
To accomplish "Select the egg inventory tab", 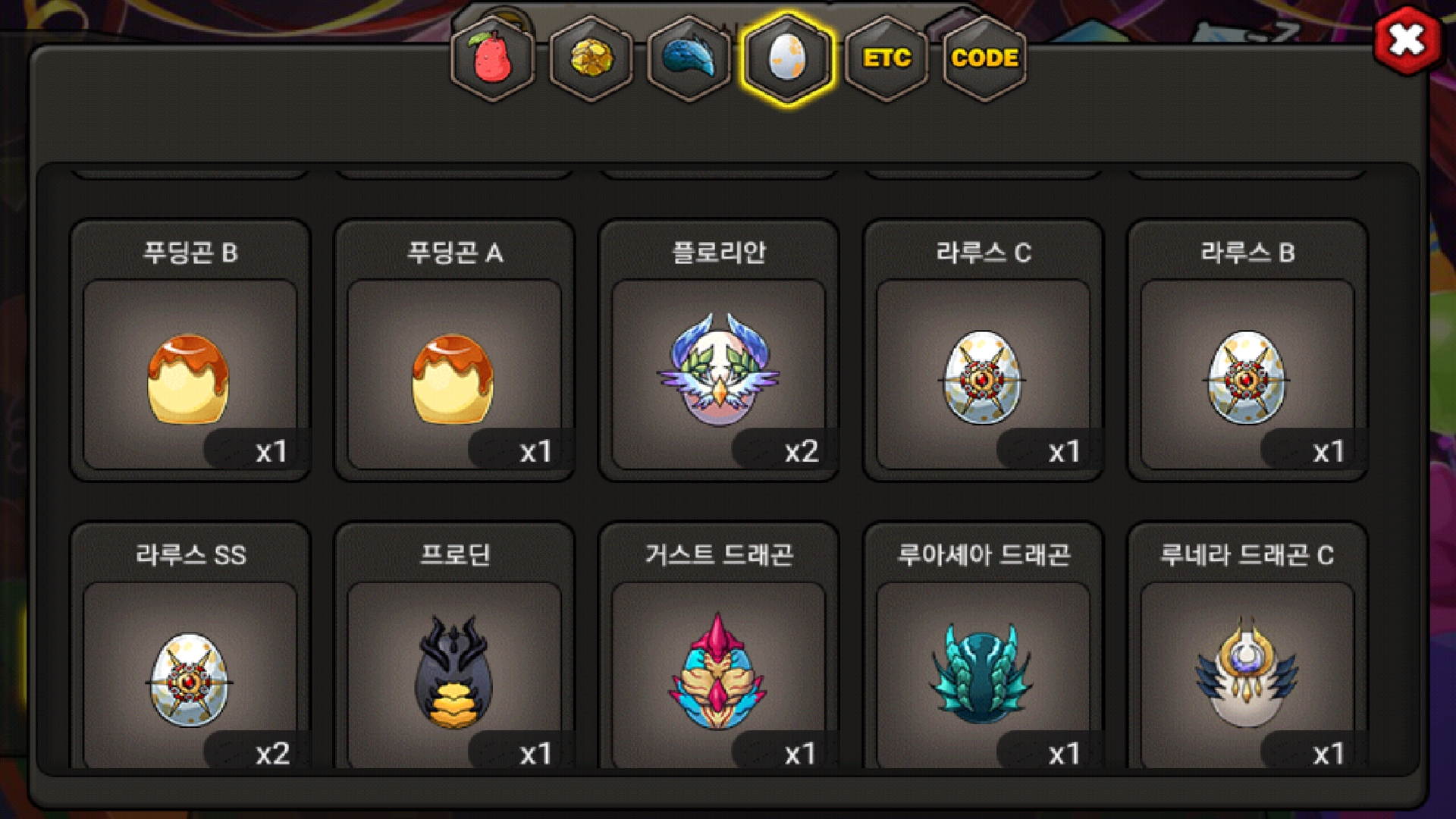I will [x=788, y=58].
